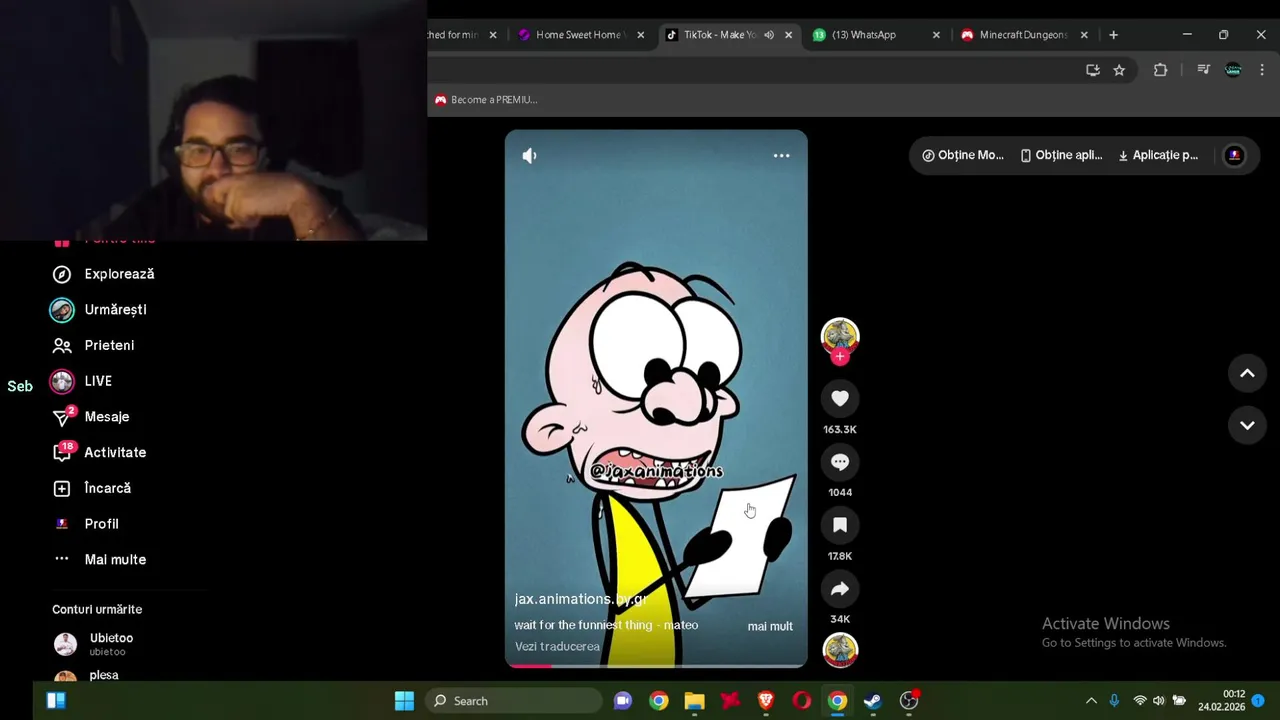This screenshot has width=1280, height=720.
Task: Open the spinning sound disc thumbnail
Action: click(x=840, y=650)
